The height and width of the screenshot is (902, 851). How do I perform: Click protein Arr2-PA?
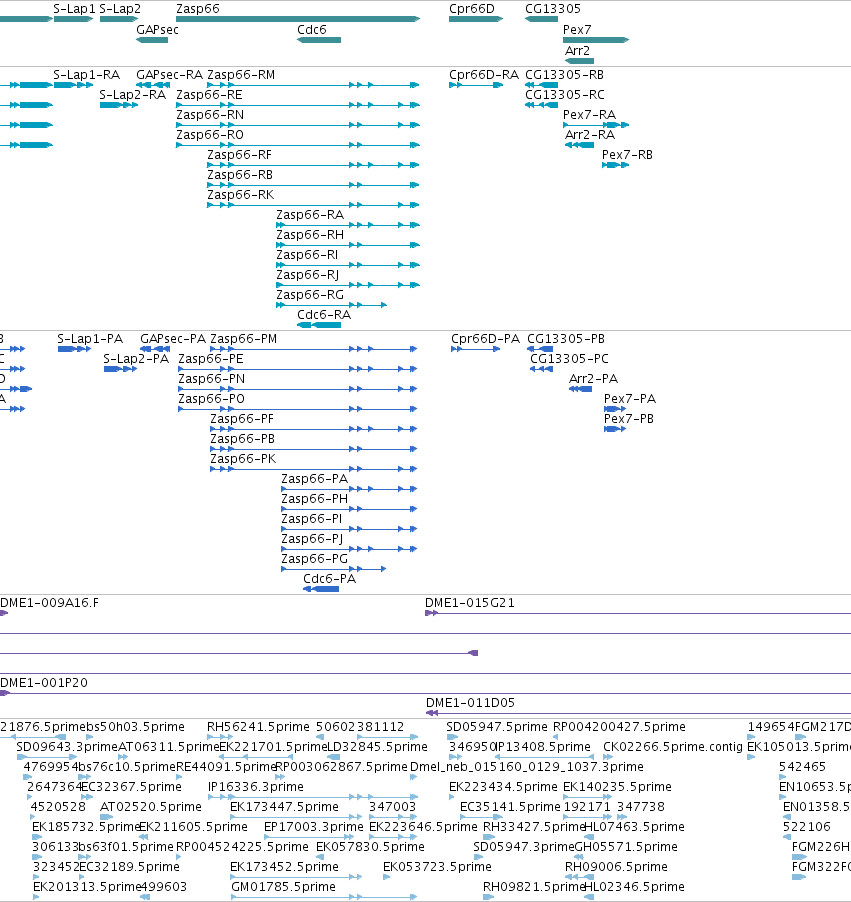[593, 379]
